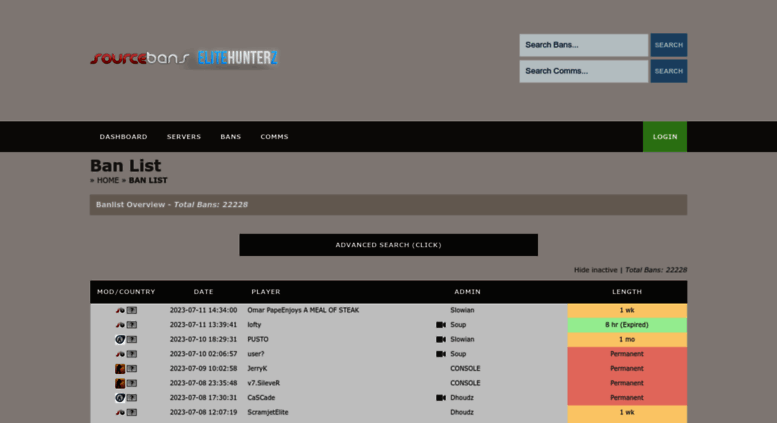Click the 1 wk length cell for ScramjetElite
Image resolution: width=777 pixels, height=423 pixels.
(x=627, y=412)
